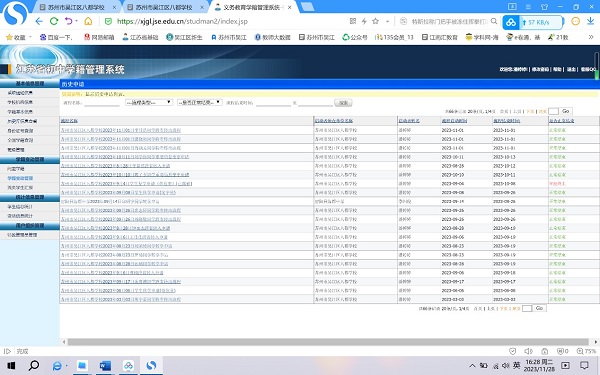Open the 百度一下 bookmark

pyautogui.click(x=56, y=37)
